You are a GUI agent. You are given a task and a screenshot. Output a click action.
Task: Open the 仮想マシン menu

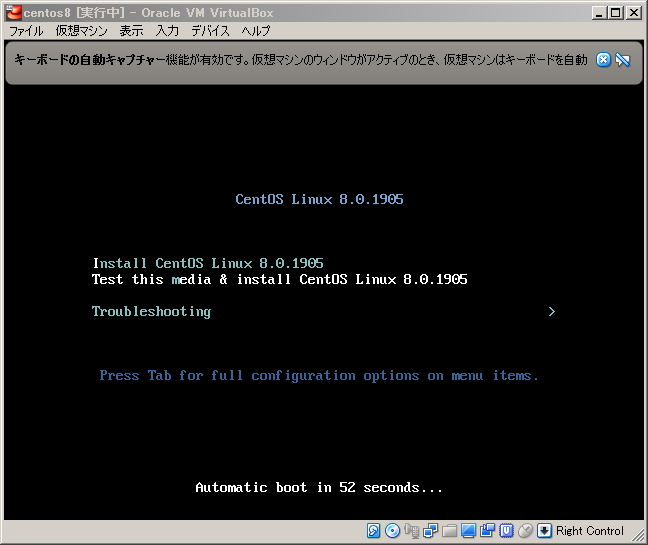tap(81, 31)
